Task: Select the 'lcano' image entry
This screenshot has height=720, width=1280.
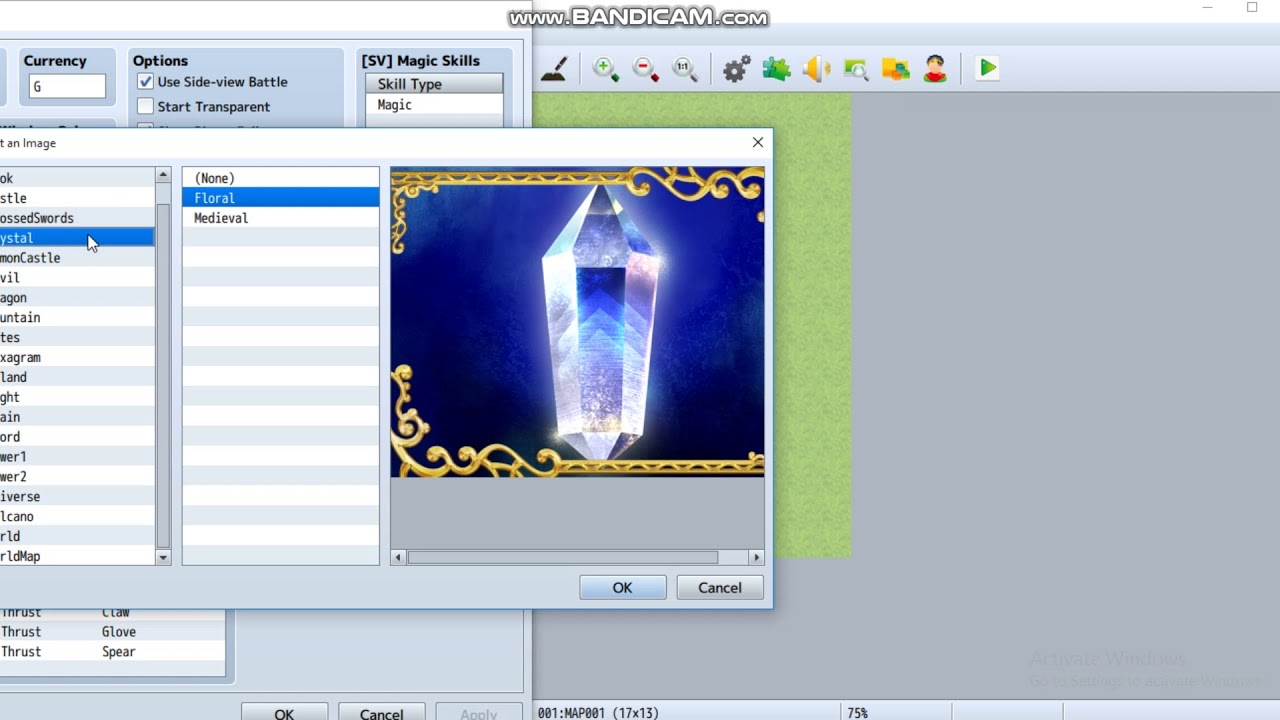Action: click(77, 516)
